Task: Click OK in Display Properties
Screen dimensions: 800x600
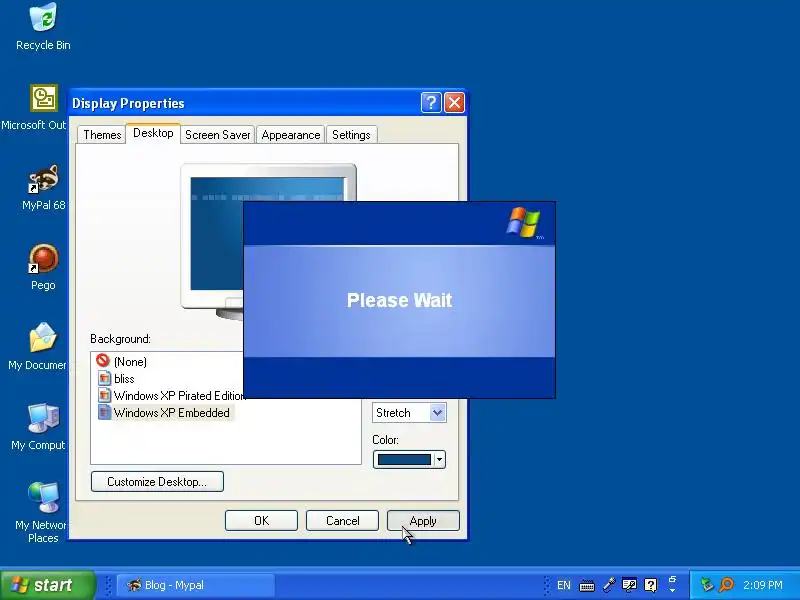Action: click(261, 520)
